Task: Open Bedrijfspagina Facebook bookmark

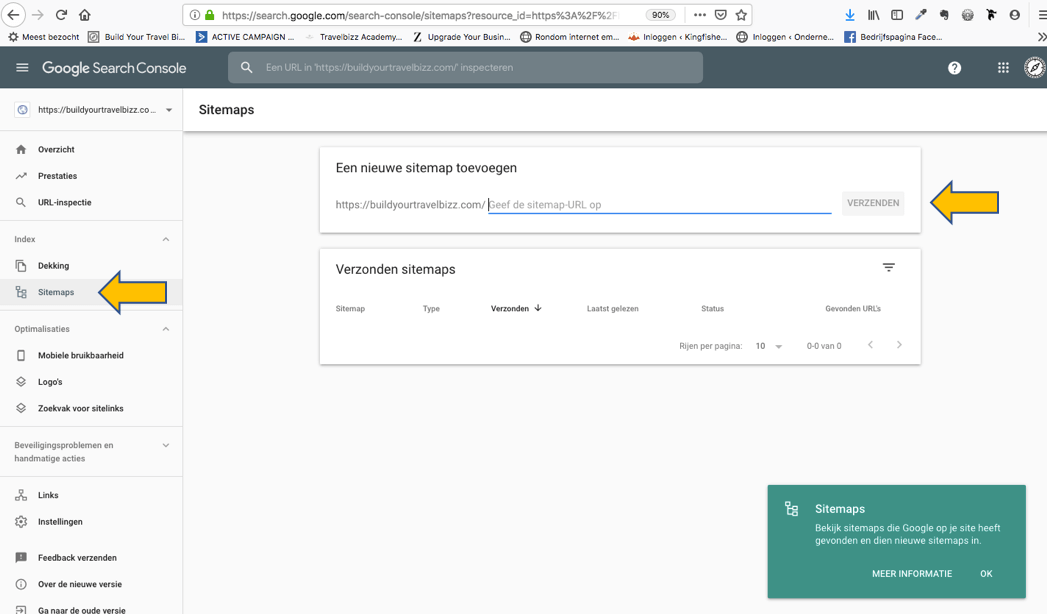Action: 893,37
